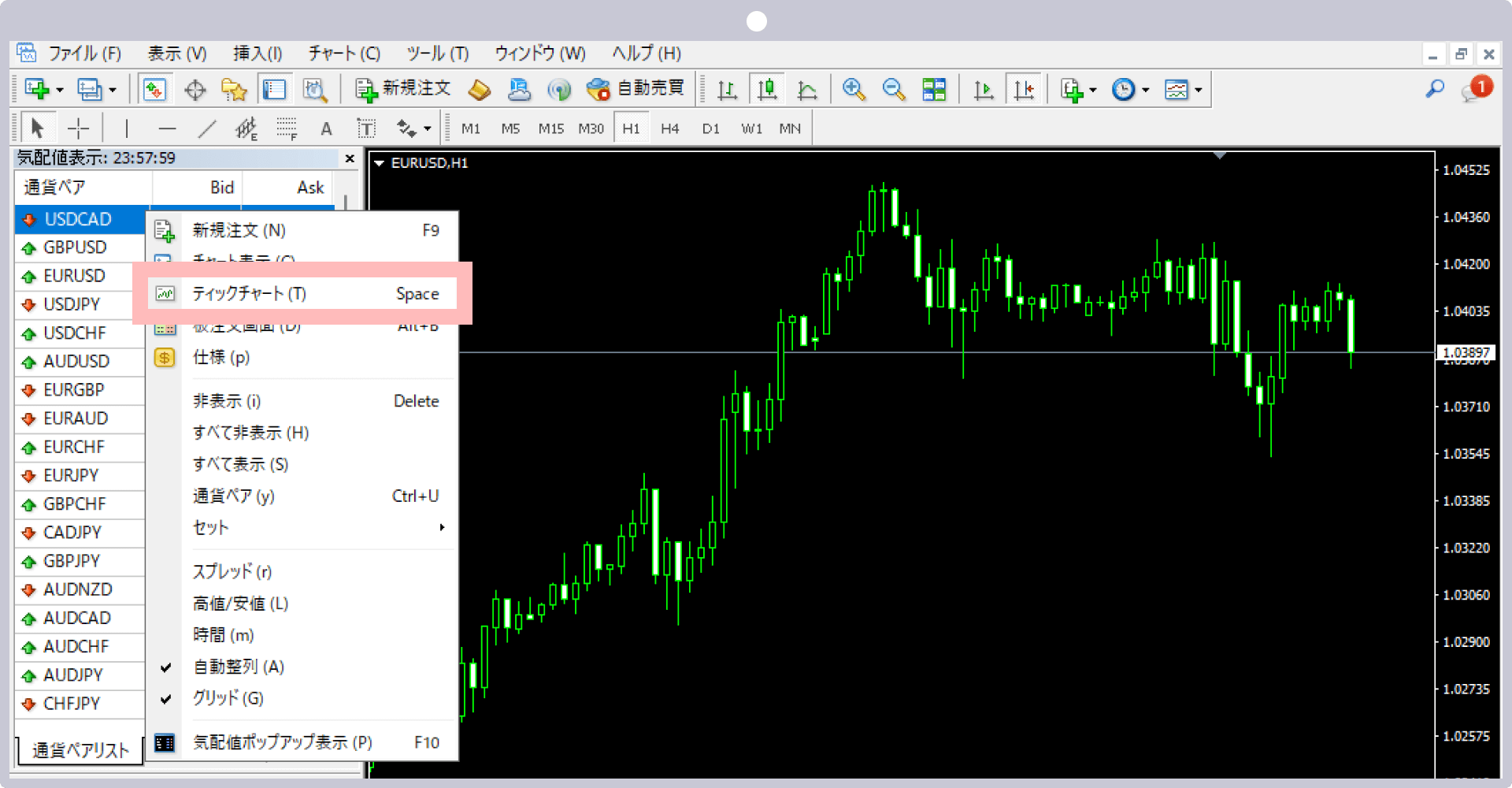Close the 気配値表示 panel
The height and width of the screenshot is (788, 1512).
(x=350, y=158)
